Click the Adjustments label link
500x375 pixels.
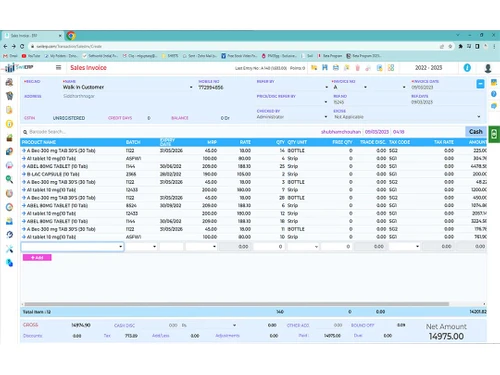[227, 336]
